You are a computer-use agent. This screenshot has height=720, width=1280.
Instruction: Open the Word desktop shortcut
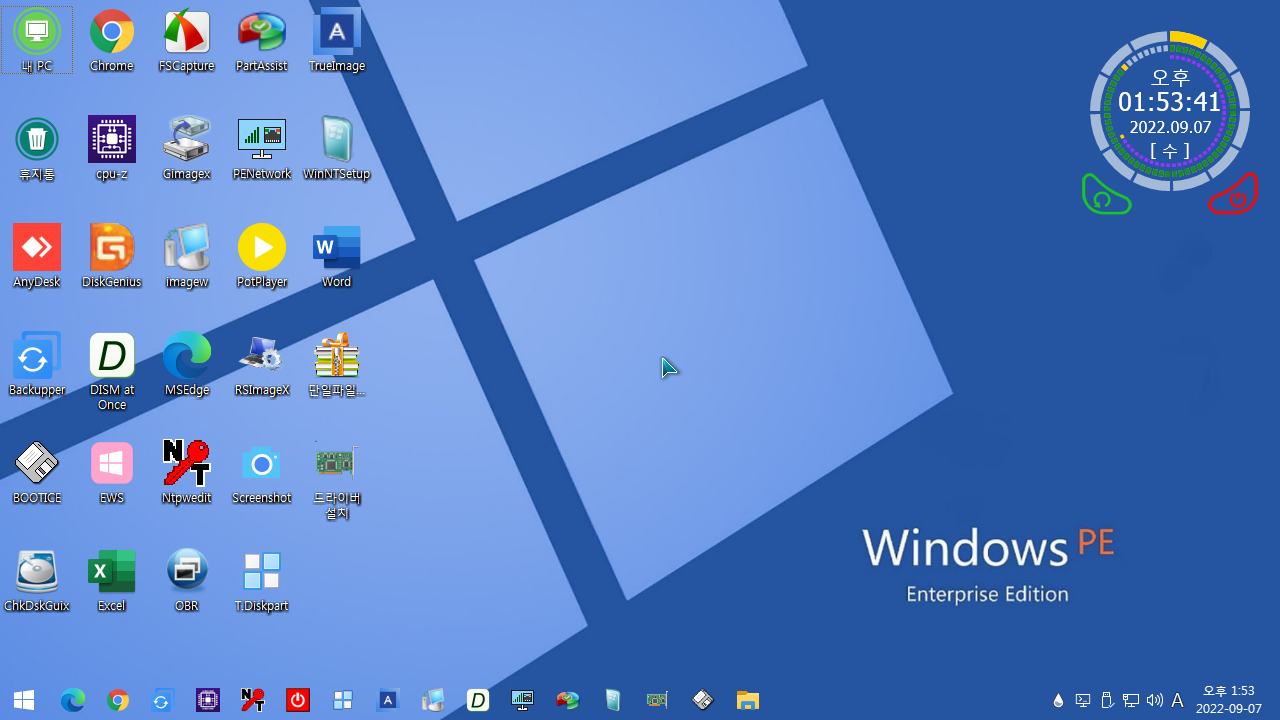coord(337,256)
